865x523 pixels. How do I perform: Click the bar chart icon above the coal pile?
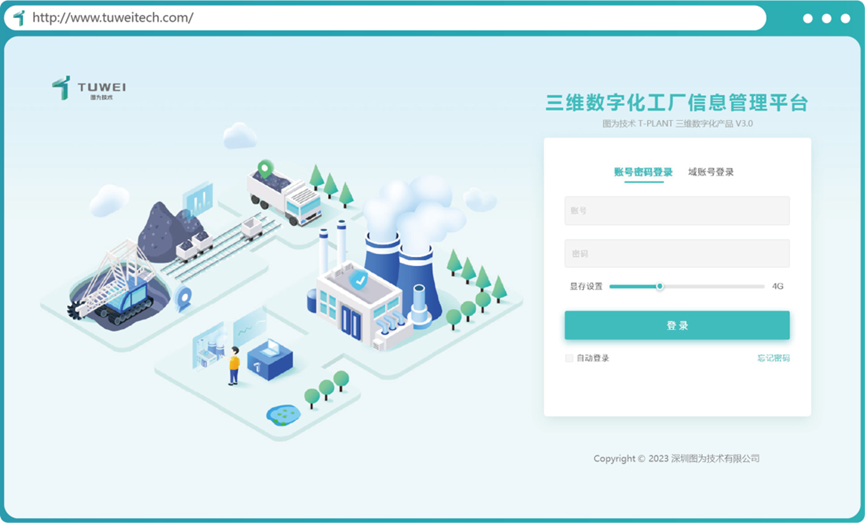tap(198, 198)
